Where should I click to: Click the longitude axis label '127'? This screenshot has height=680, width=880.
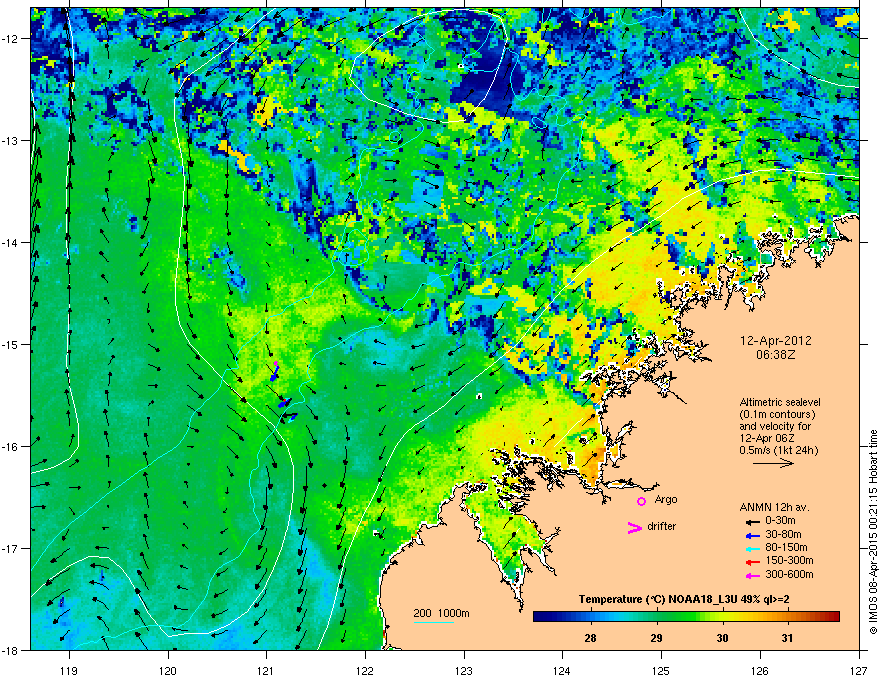pos(859,670)
